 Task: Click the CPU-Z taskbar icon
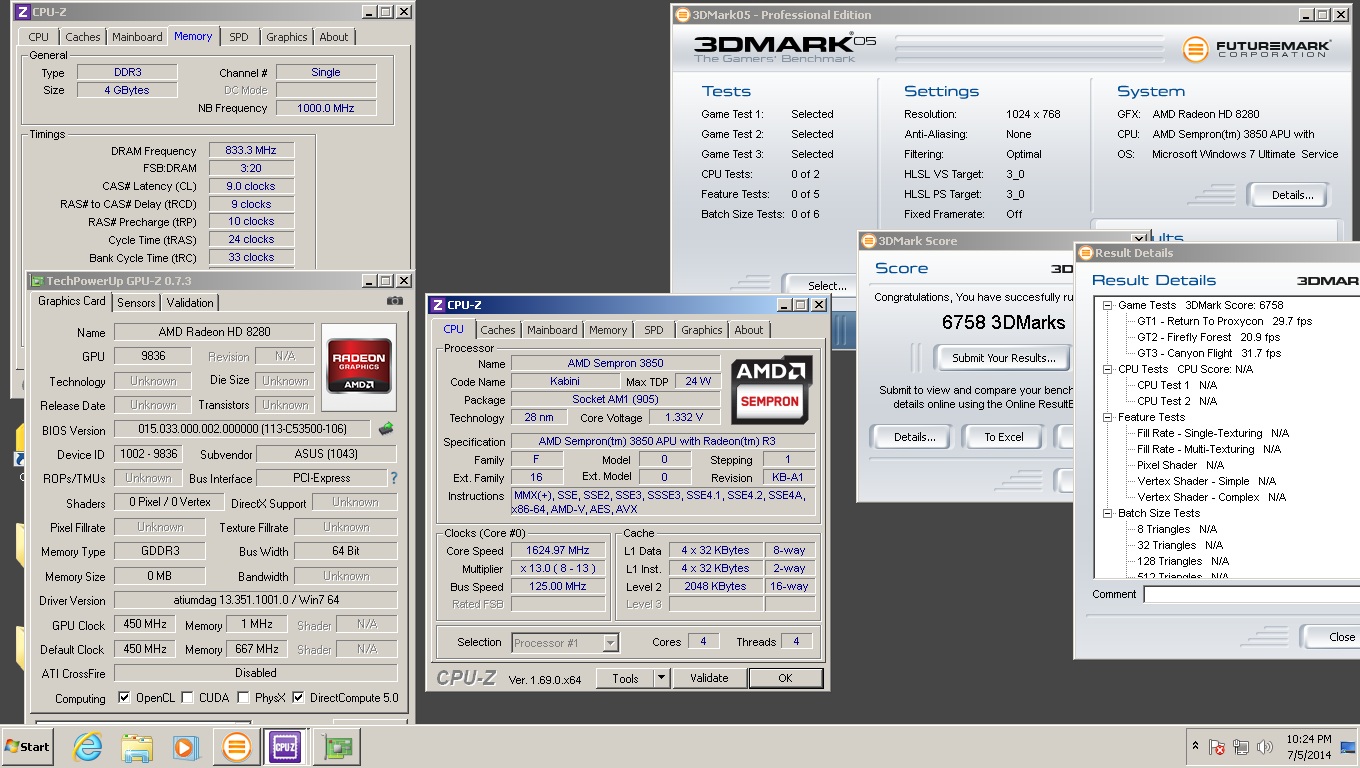285,747
